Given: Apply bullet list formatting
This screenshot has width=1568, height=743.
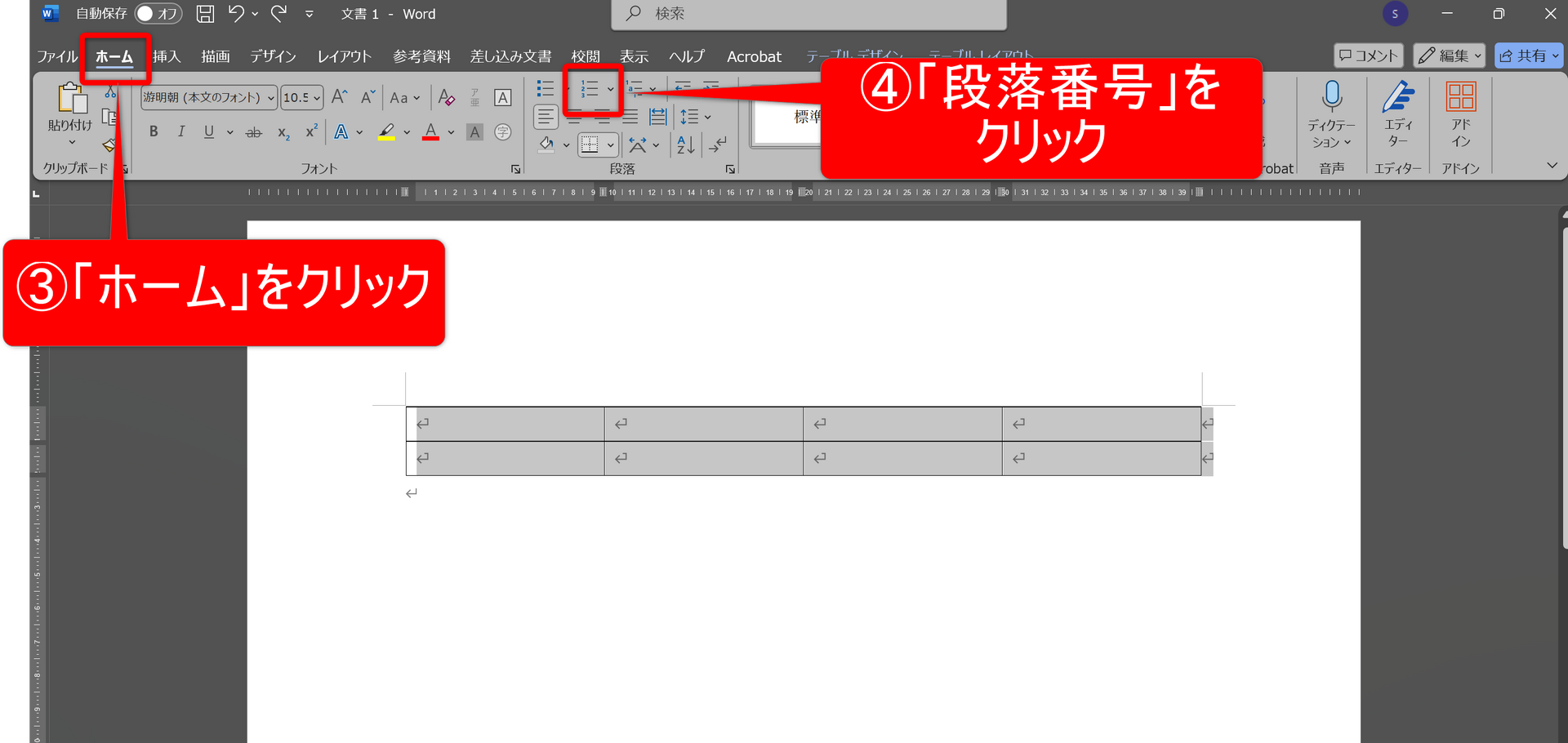Looking at the screenshot, I should pos(545,89).
